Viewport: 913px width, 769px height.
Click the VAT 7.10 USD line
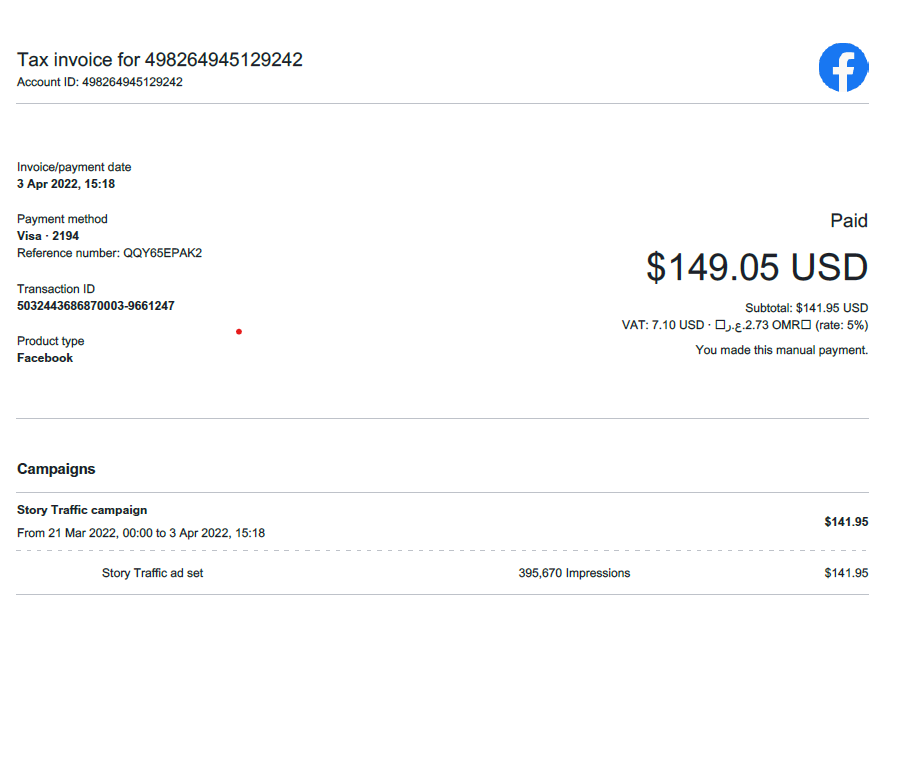click(744, 325)
